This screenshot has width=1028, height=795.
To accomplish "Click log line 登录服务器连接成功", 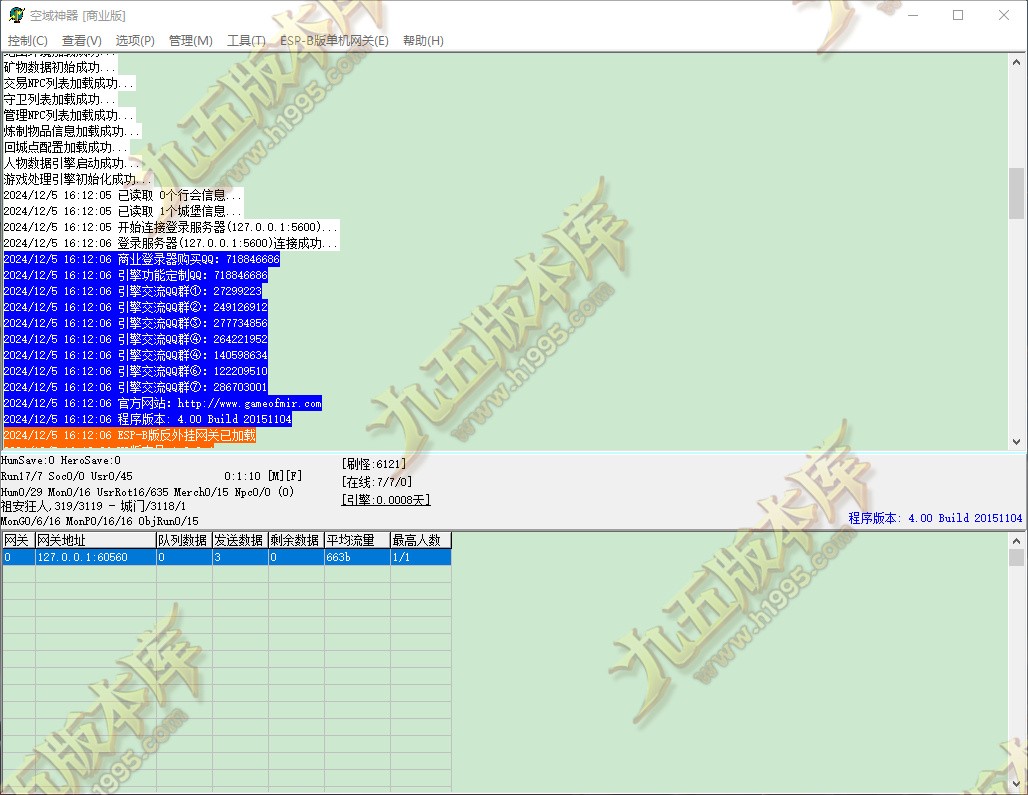I will [171, 243].
